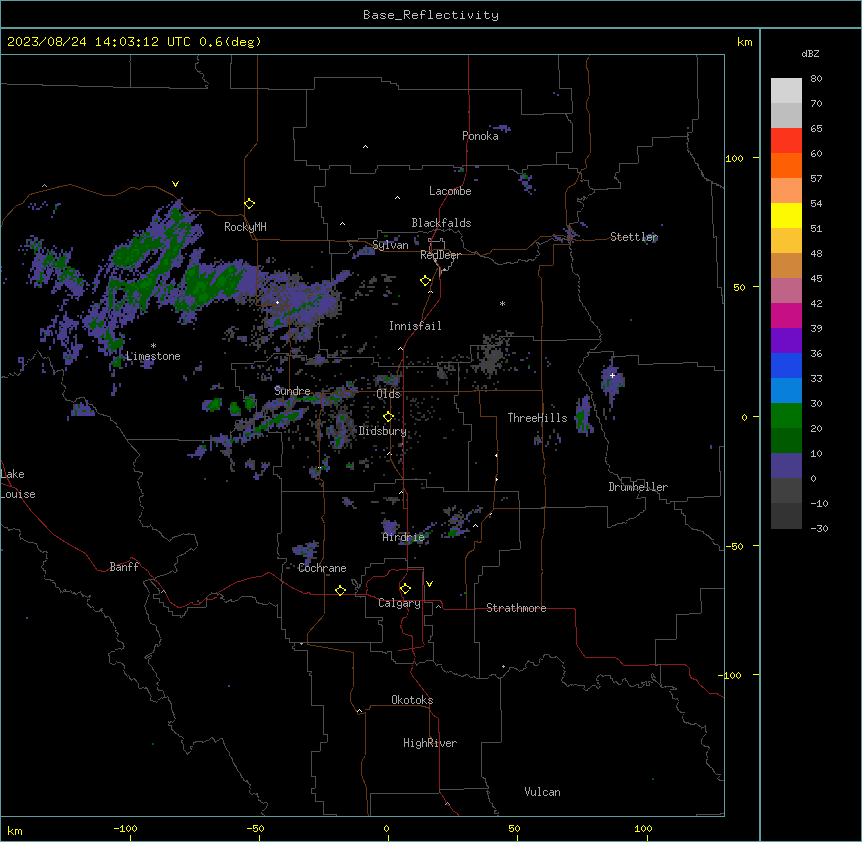Screen dimensions: 862x842
Task: Click the red 60–65 dBZ legend swatch
Action: pyautogui.click(x=786, y=141)
